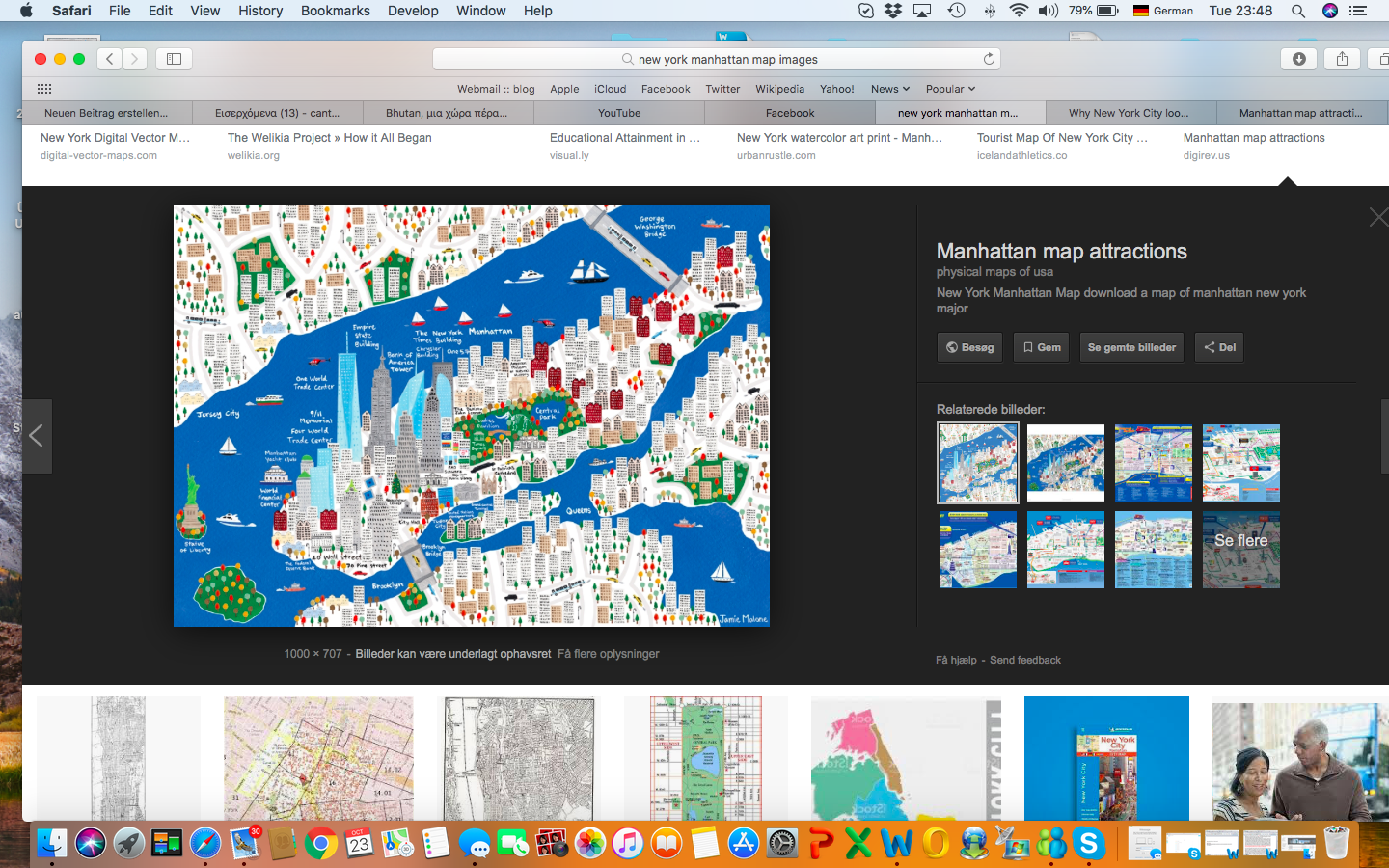Open the second related image thumbnail
The height and width of the screenshot is (868, 1389).
tap(1066, 463)
